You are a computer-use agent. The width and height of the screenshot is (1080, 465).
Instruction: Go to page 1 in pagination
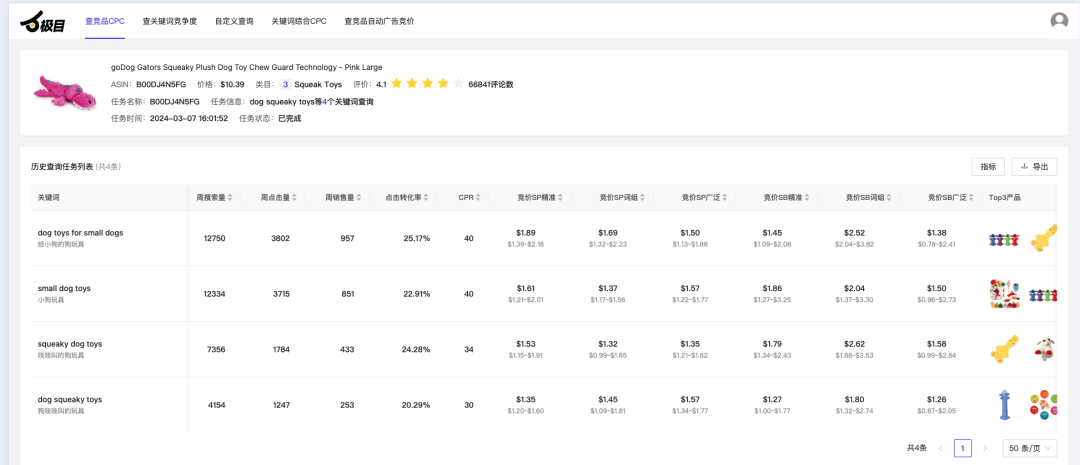[x=962, y=448]
